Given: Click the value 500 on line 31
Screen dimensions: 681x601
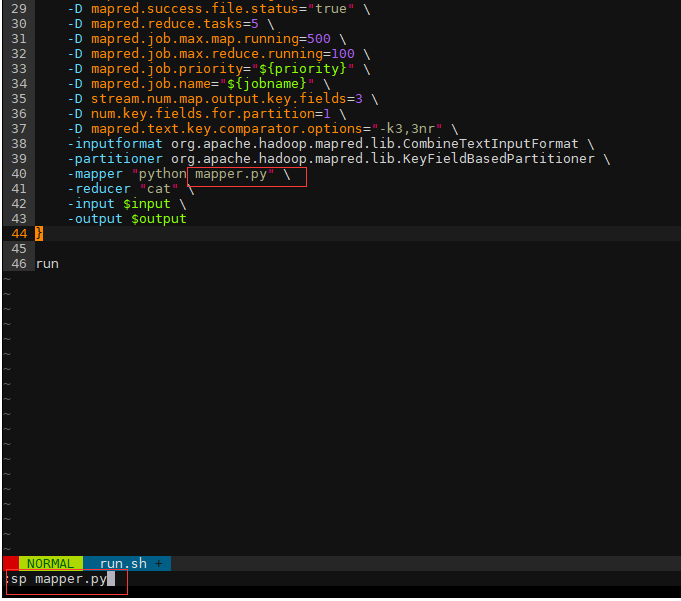Looking at the screenshot, I should 319,39.
